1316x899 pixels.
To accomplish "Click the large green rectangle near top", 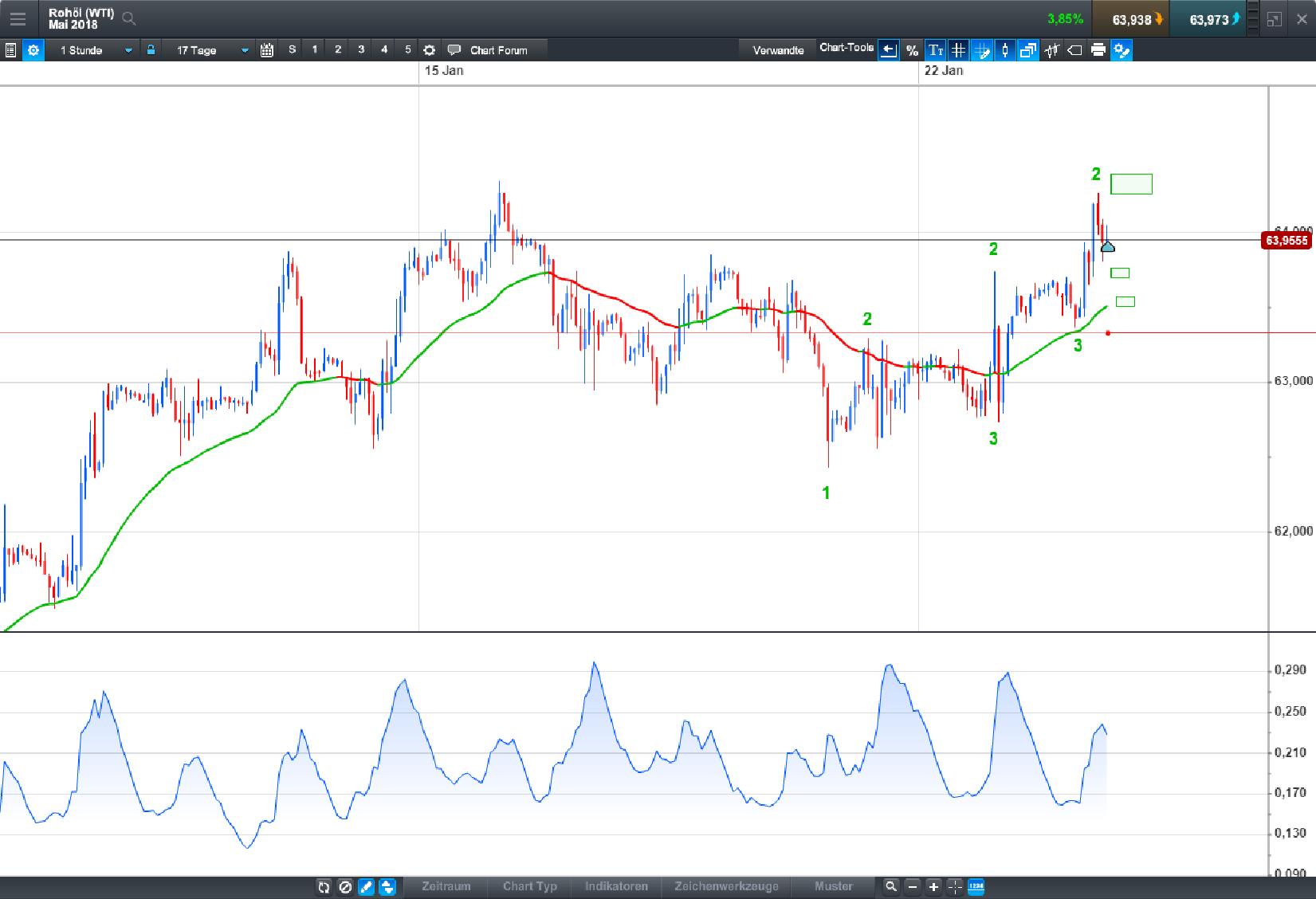I will [1131, 184].
